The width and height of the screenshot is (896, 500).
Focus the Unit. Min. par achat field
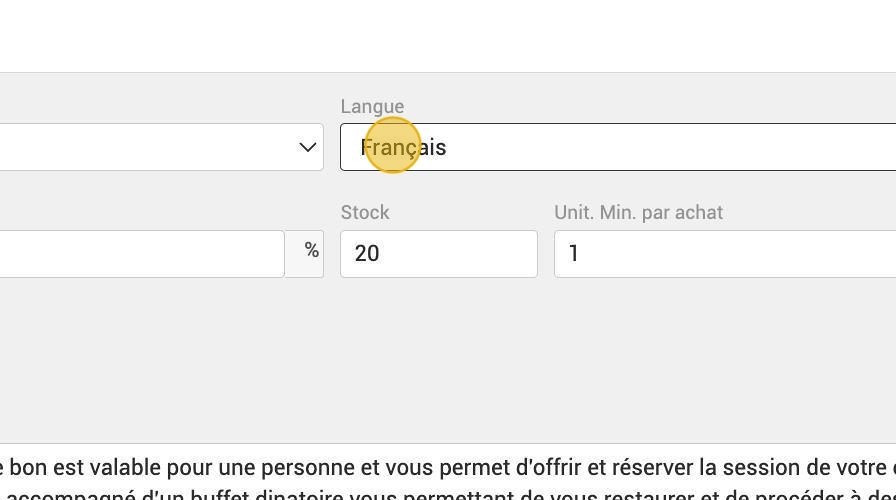tap(725, 254)
